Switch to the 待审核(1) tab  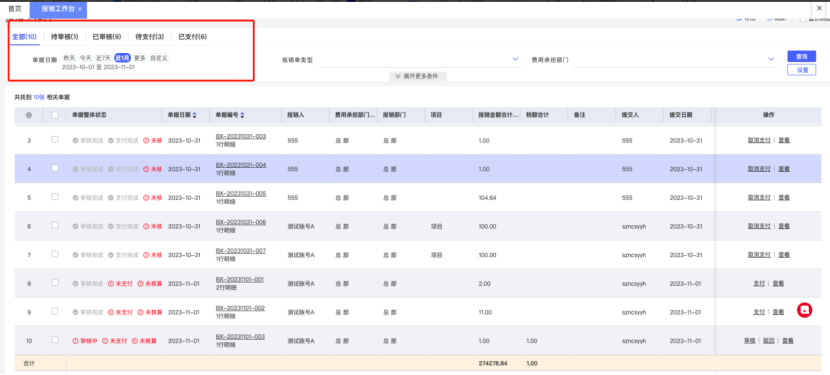coord(65,37)
